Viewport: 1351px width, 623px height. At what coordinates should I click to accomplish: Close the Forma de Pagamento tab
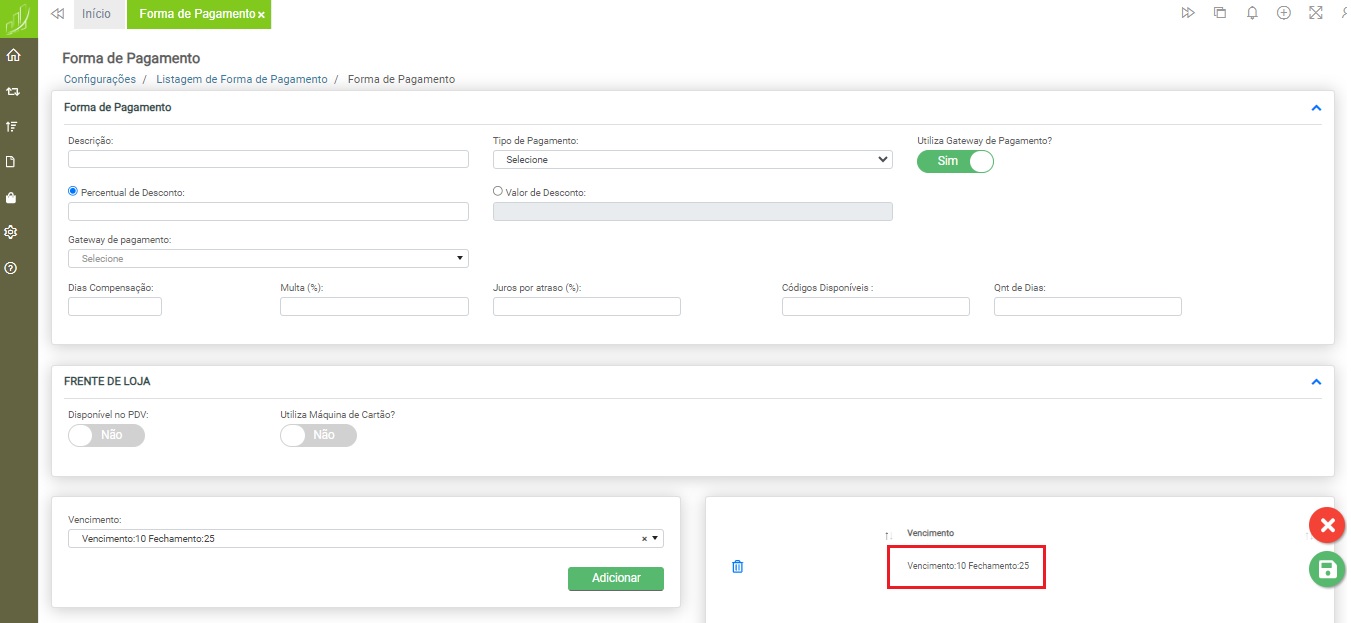click(261, 15)
